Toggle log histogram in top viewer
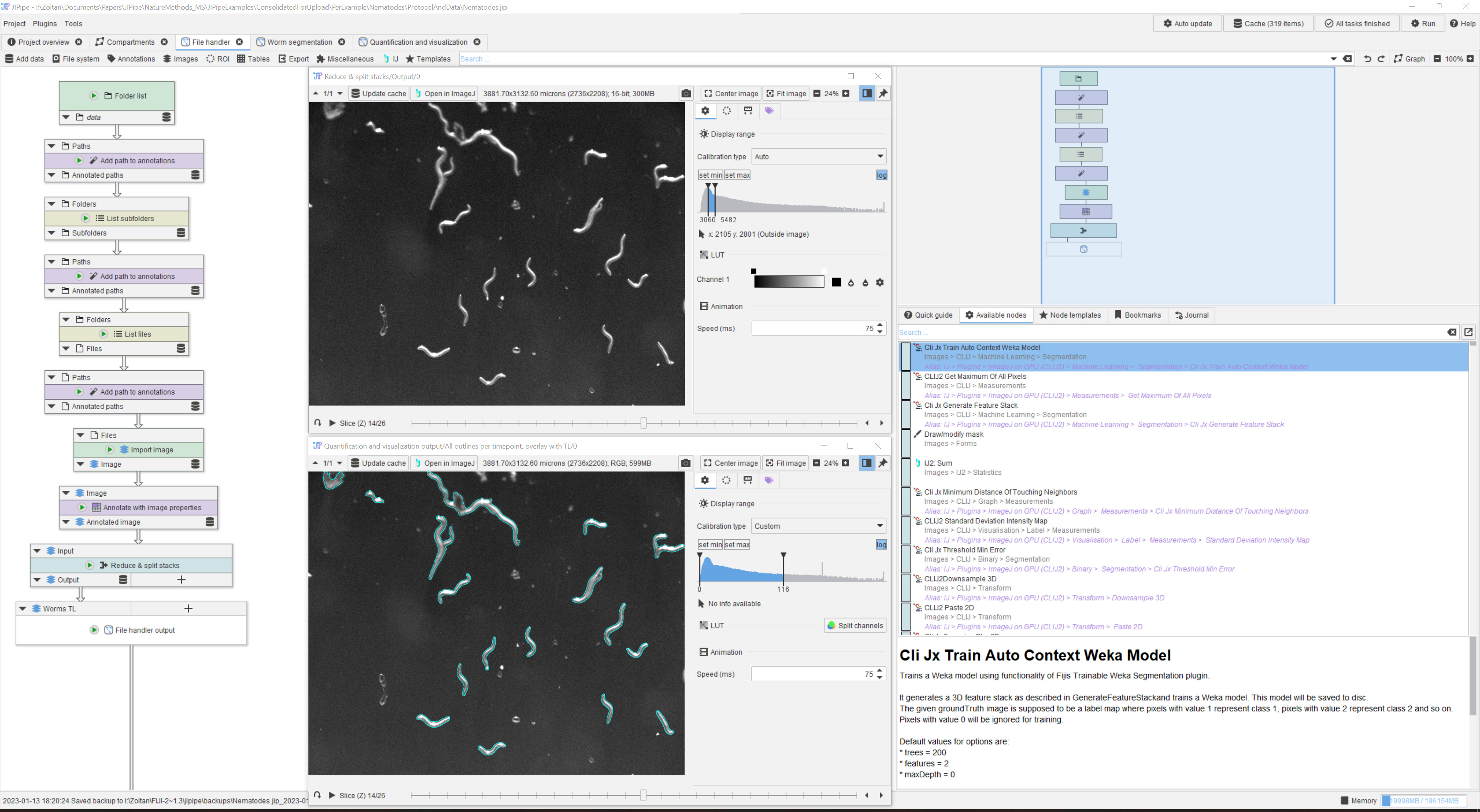Screen dimensions: 1480x812 point(881,175)
